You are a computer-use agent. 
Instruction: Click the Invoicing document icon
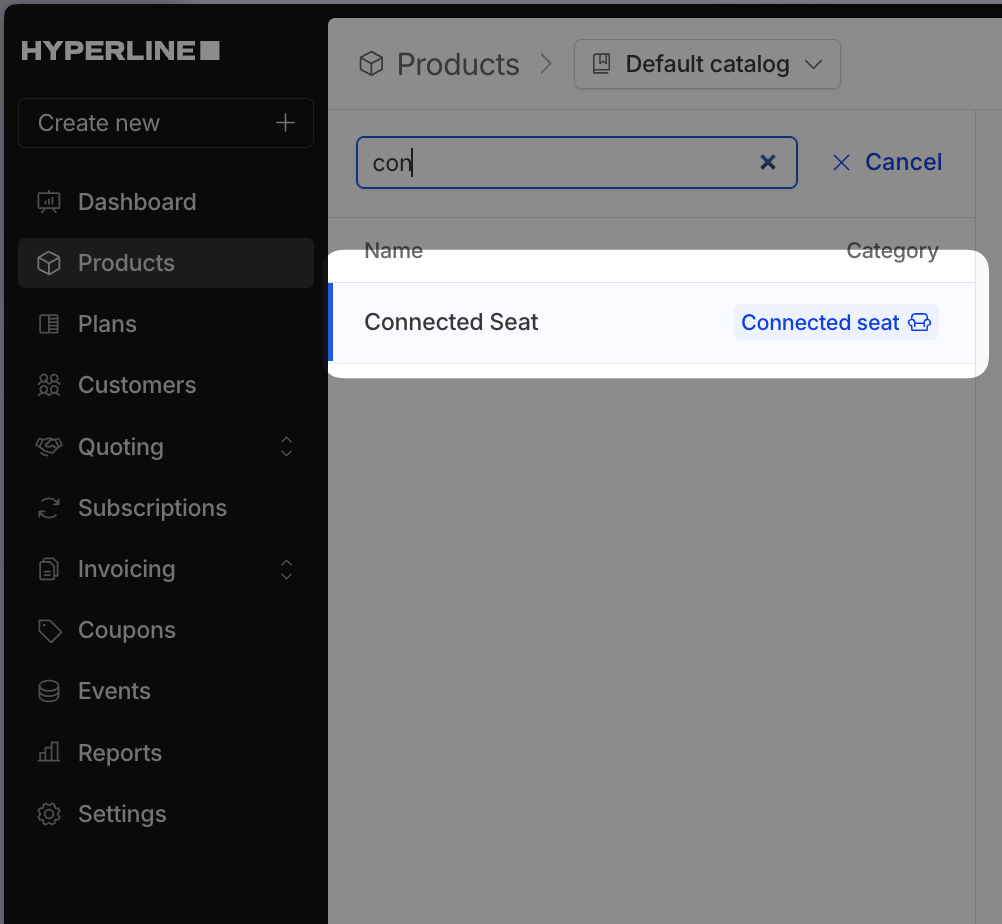tap(49, 569)
